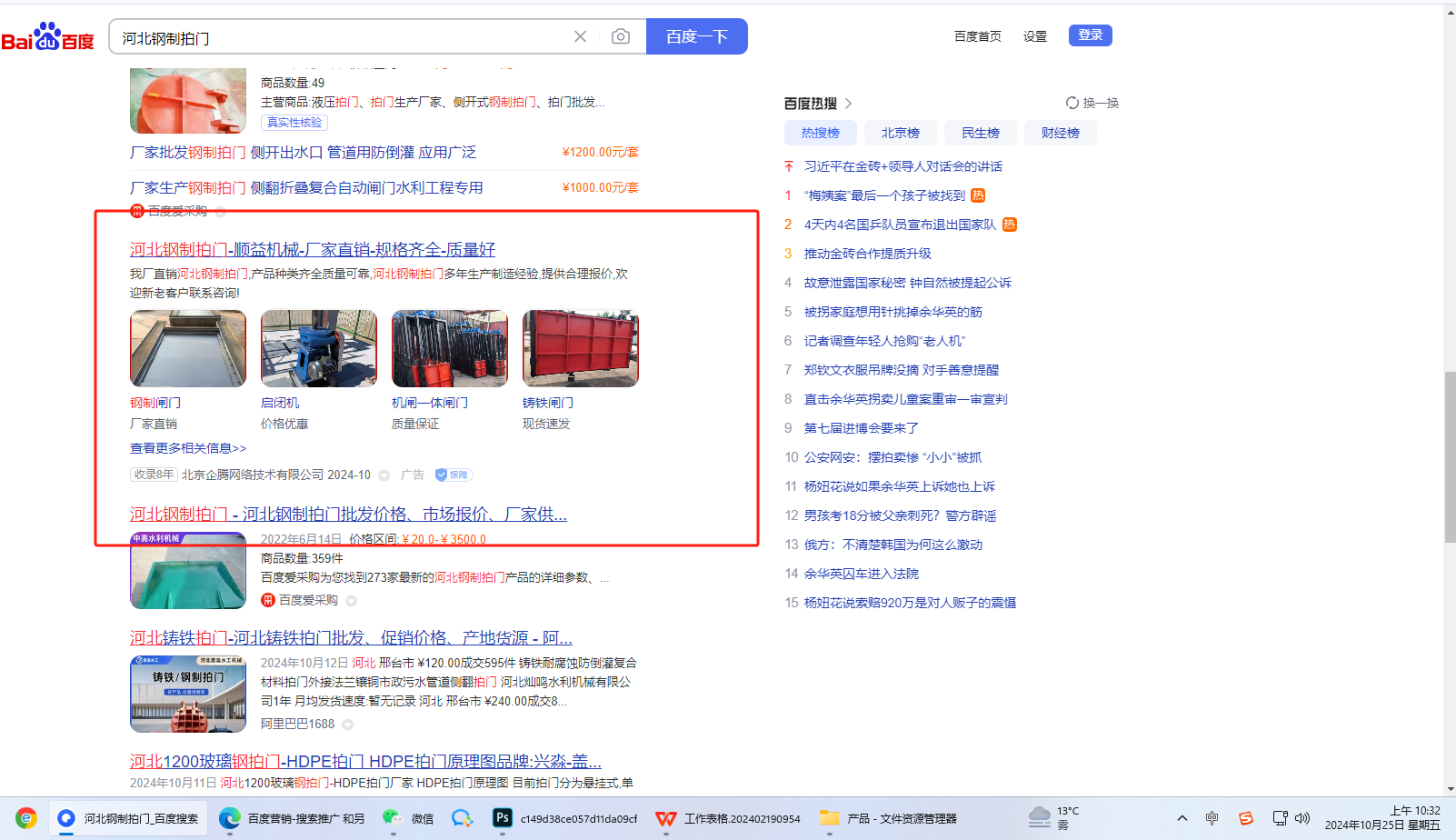Open hot search 4天内4名国乒队员宣布退出国家队
Image resolution: width=1456 pixels, height=840 pixels.
(x=900, y=225)
